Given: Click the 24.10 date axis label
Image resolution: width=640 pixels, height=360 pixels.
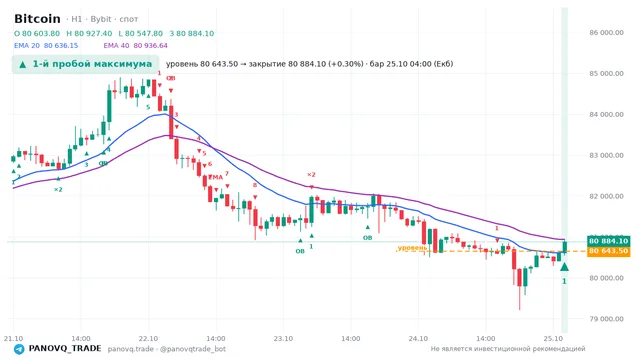Looking at the screenshot, I should [x=418, y=338].
